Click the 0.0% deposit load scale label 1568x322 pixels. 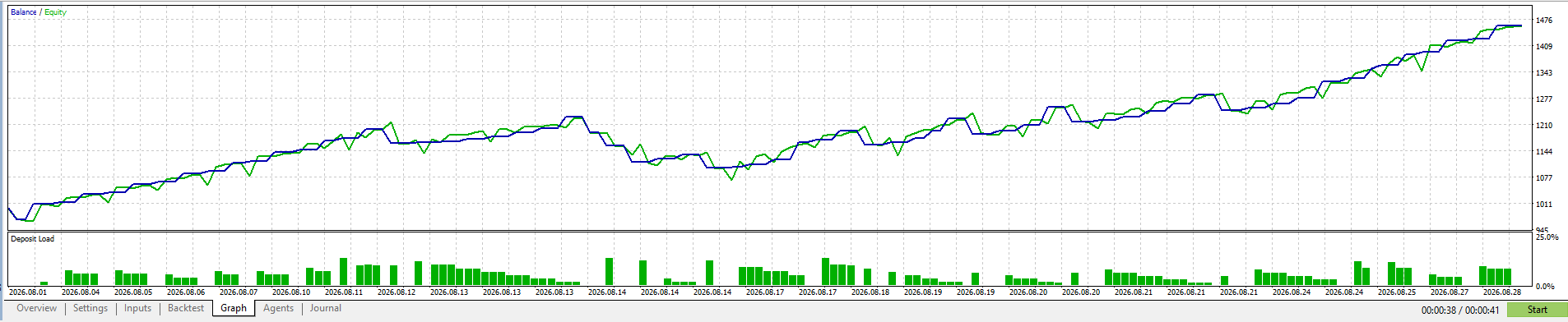pos(1545,287)
